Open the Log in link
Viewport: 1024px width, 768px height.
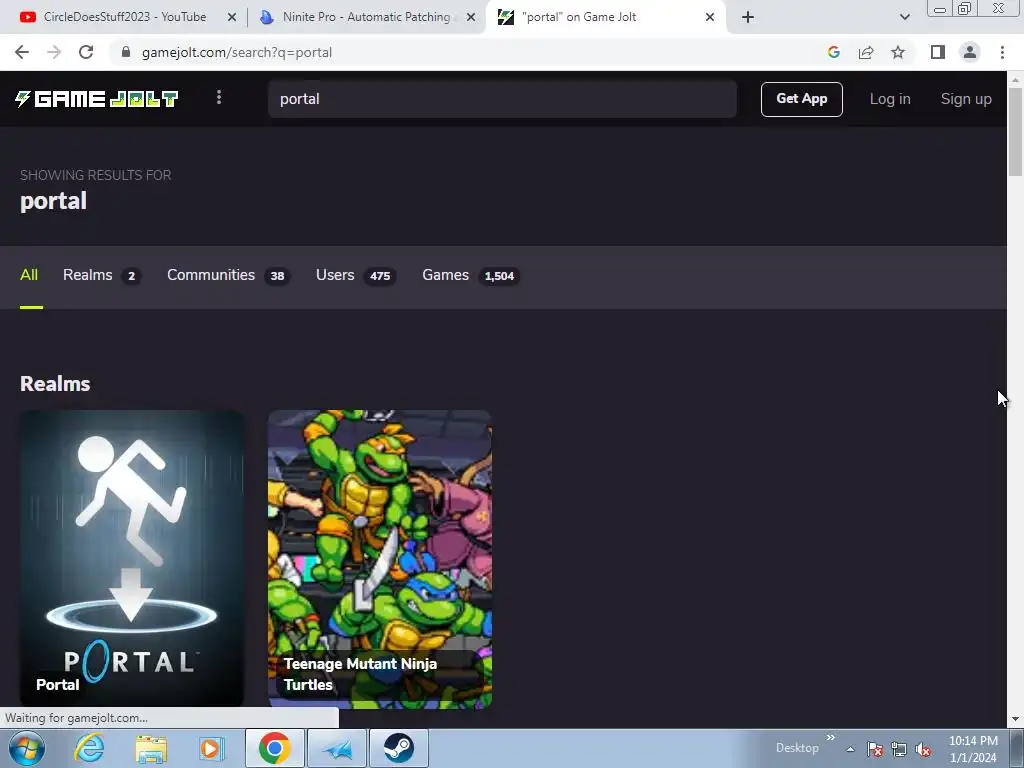pyautogui.click(x=889, y=99)
